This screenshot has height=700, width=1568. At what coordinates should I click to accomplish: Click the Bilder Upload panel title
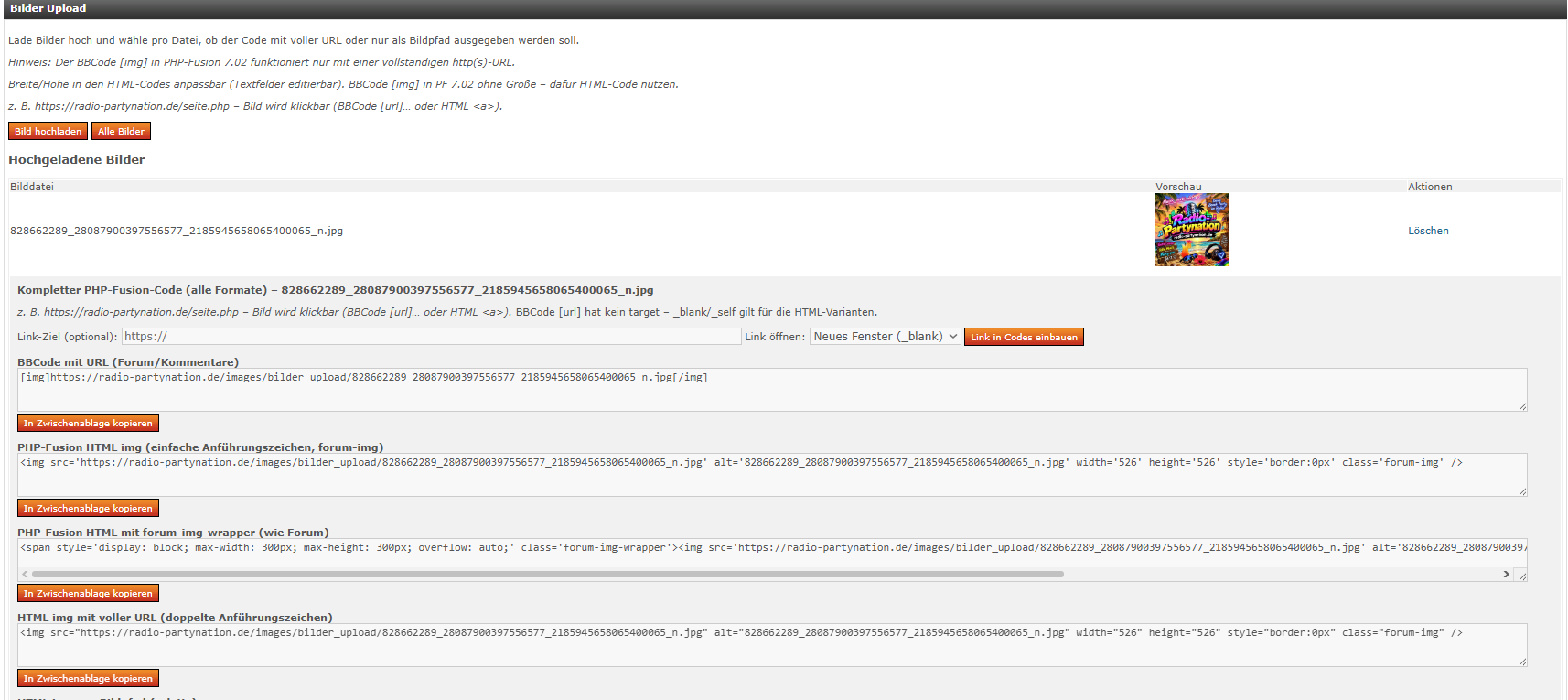(48, 8)
